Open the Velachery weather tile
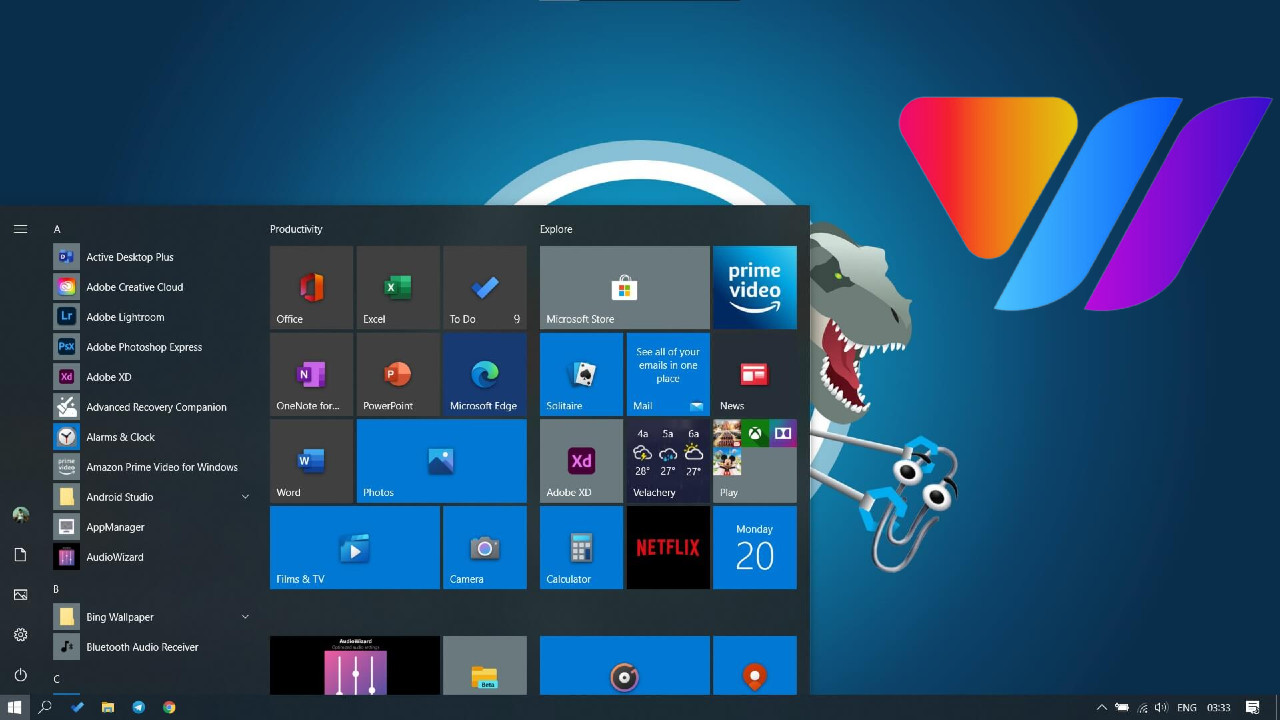The height and width of the screenshot is (720, 1280). [x=668, y=461]
